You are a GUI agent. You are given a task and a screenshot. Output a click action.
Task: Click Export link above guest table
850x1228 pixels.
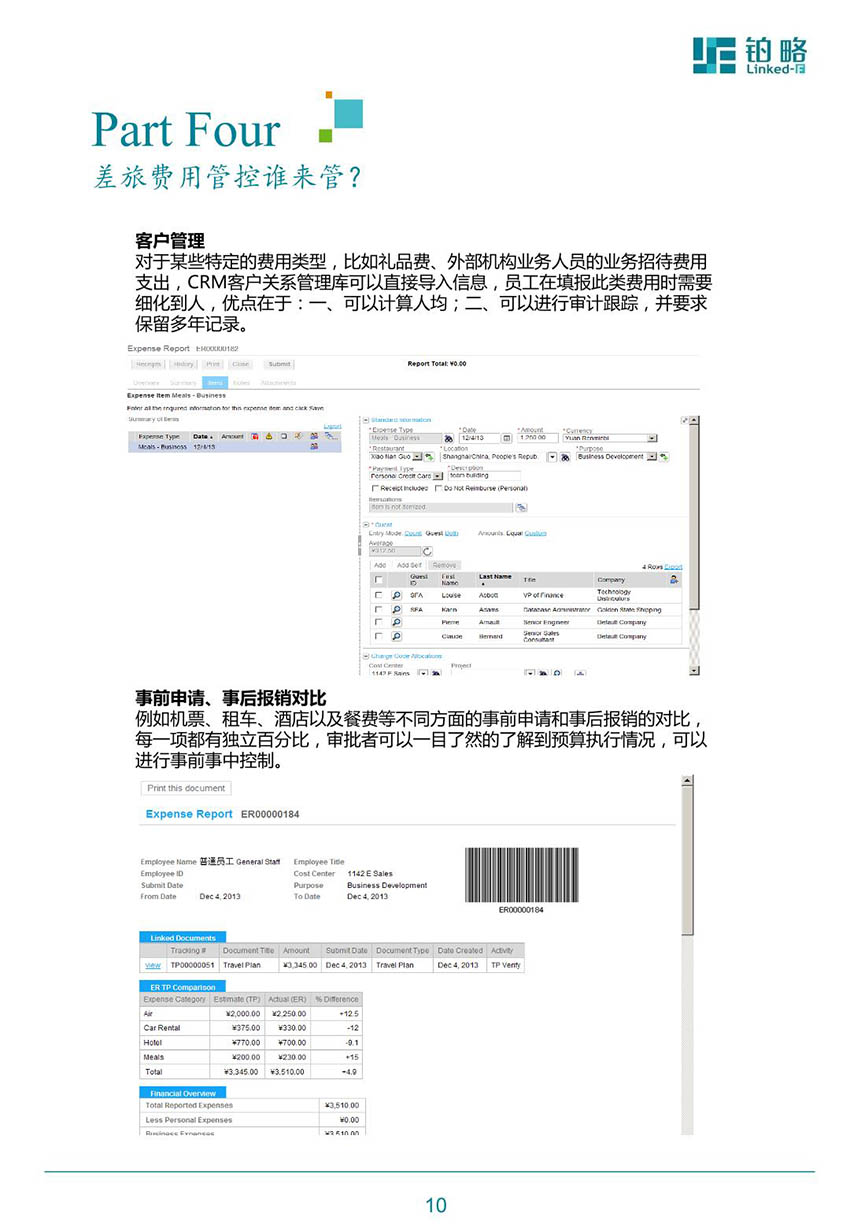tap(673, 567)
